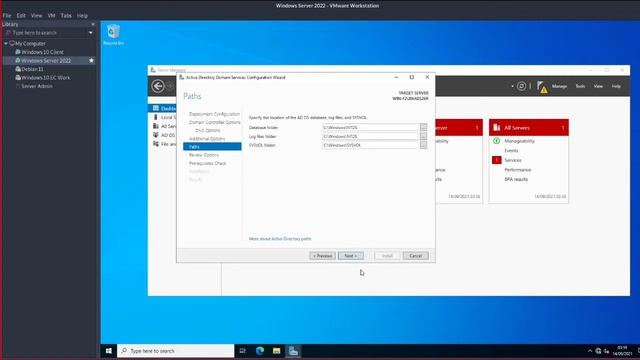Click the Dashboard icon in Server Manager sidebar
The image size is (640, 360).
click(x=156, y=108)
